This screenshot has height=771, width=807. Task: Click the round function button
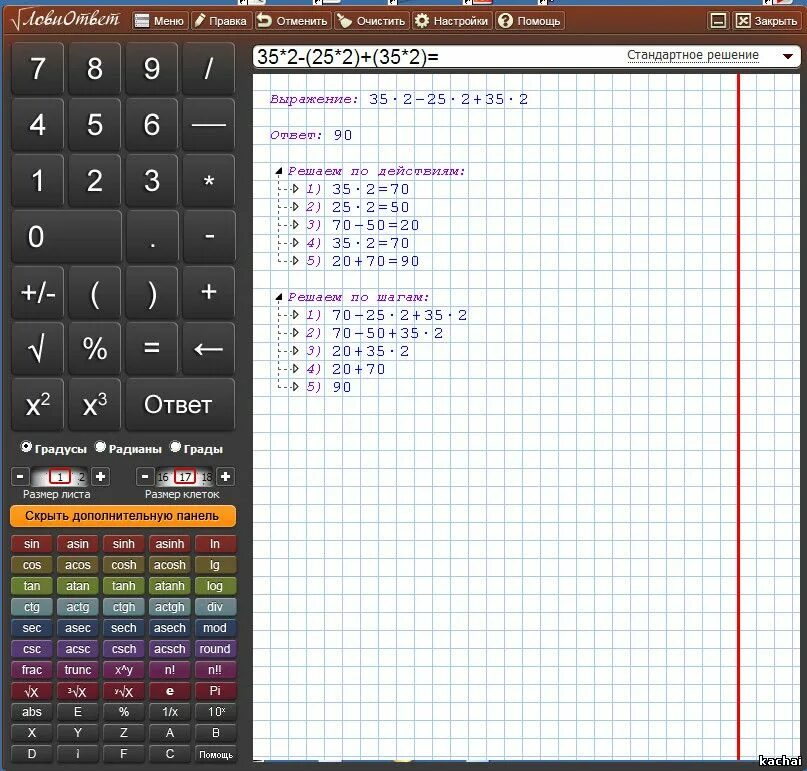[215, 649]
